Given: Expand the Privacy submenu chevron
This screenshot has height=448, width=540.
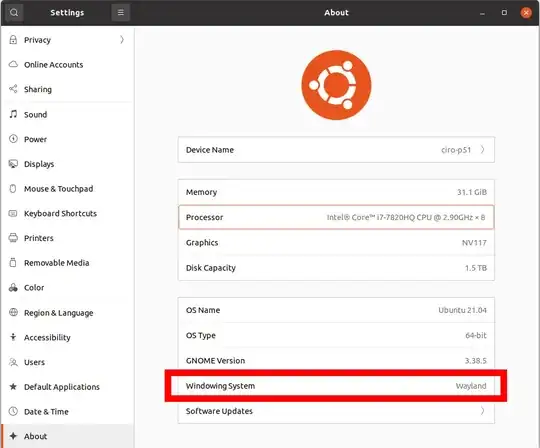Looking at the screenshot, I should tap(122, 40).
